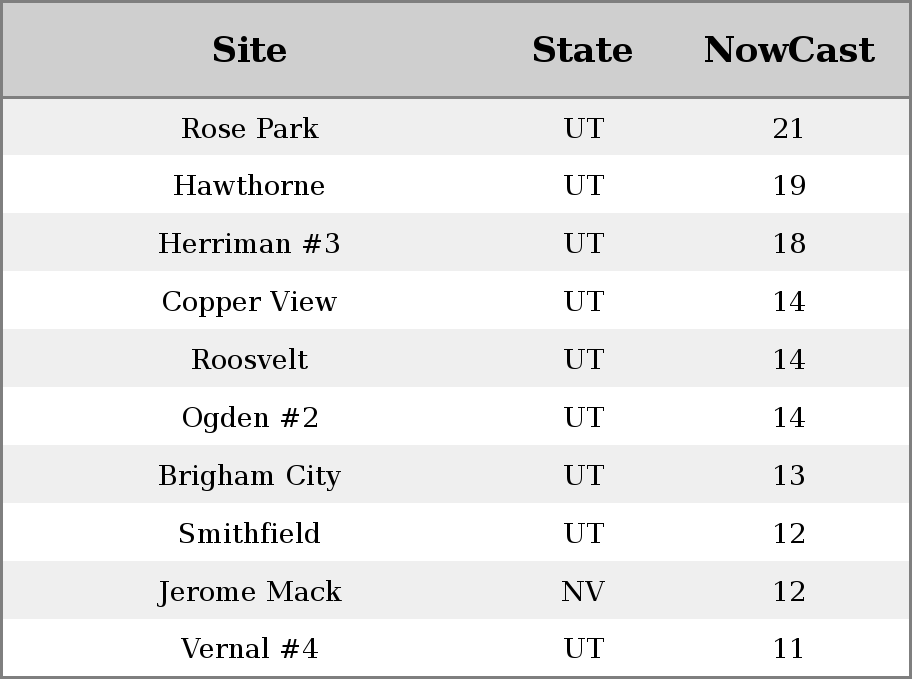Image resolution: width=912 pixels, height=679 pixels.
Task: Click the Roosvelt site name
Action: [250, 359]
